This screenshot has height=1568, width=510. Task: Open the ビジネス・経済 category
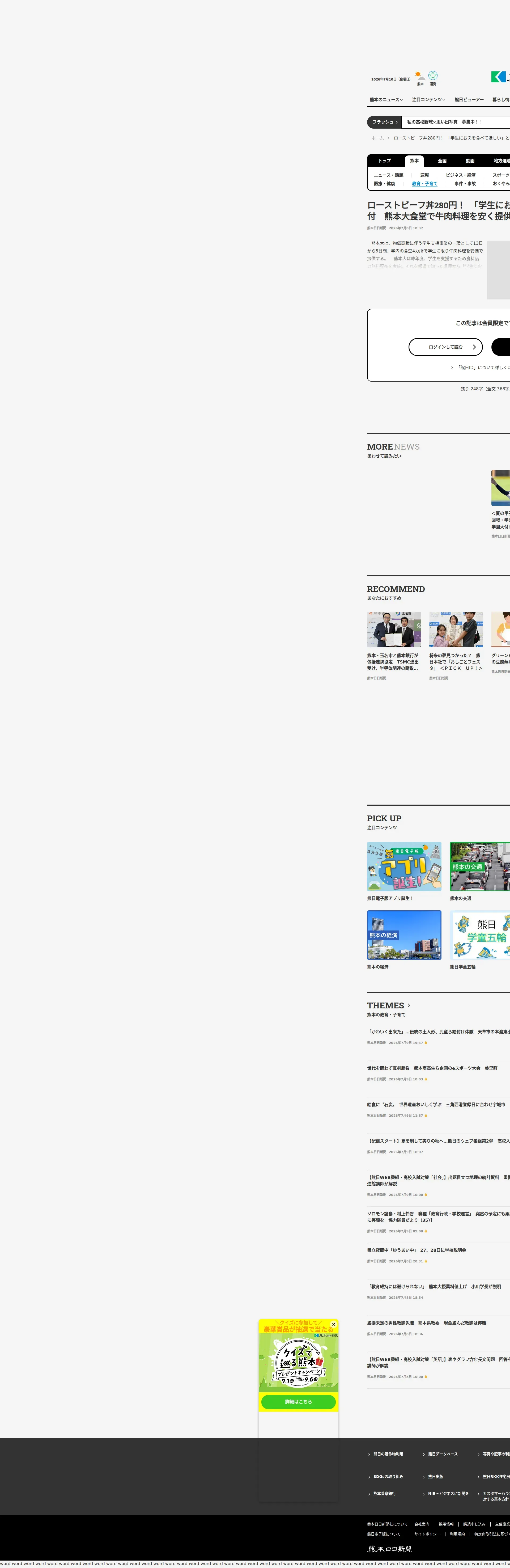click(461, 175)
